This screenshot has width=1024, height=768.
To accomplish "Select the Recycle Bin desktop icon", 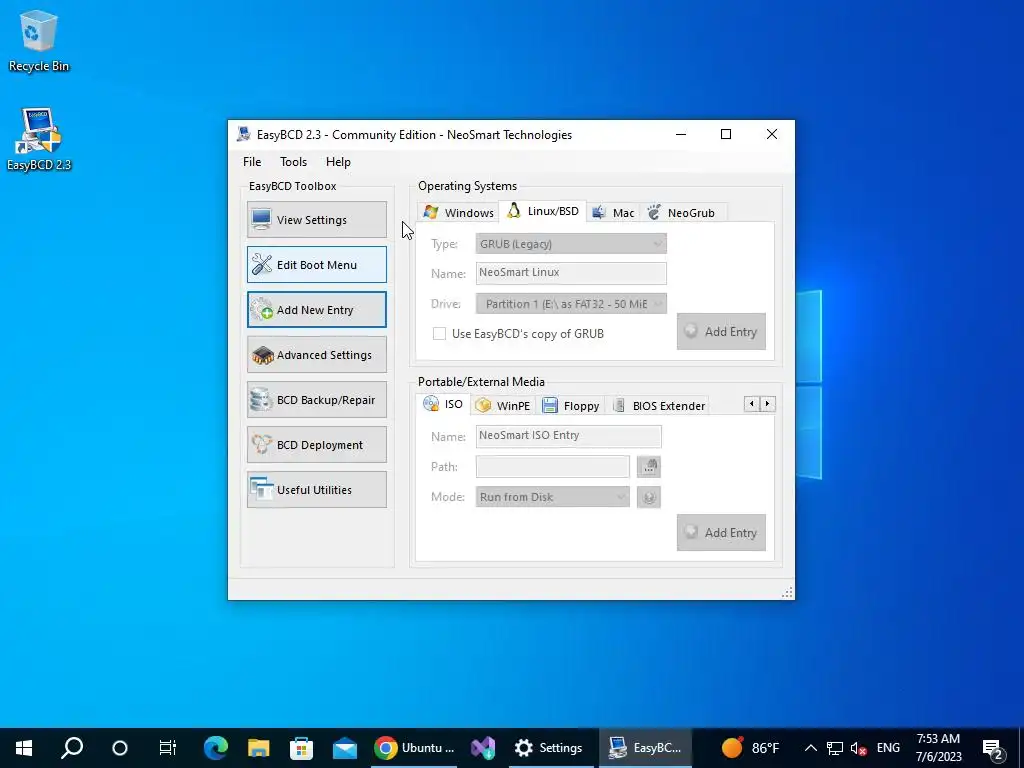I will pos(39,40).
